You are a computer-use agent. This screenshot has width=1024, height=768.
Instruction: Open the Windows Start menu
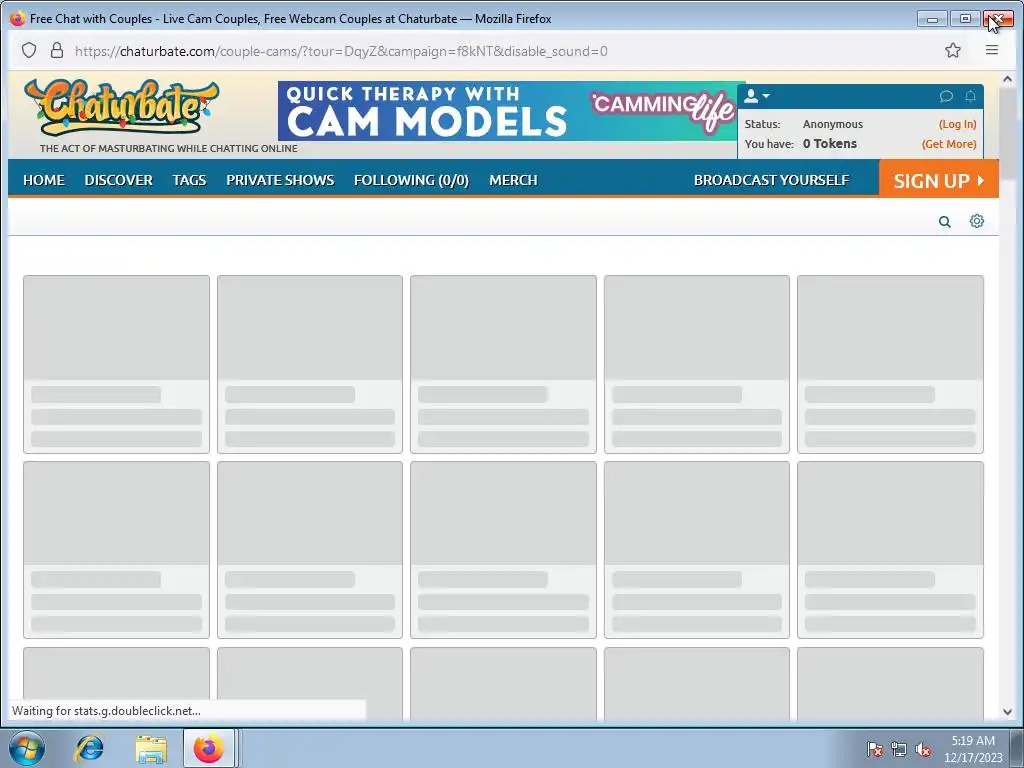point(26,748)
